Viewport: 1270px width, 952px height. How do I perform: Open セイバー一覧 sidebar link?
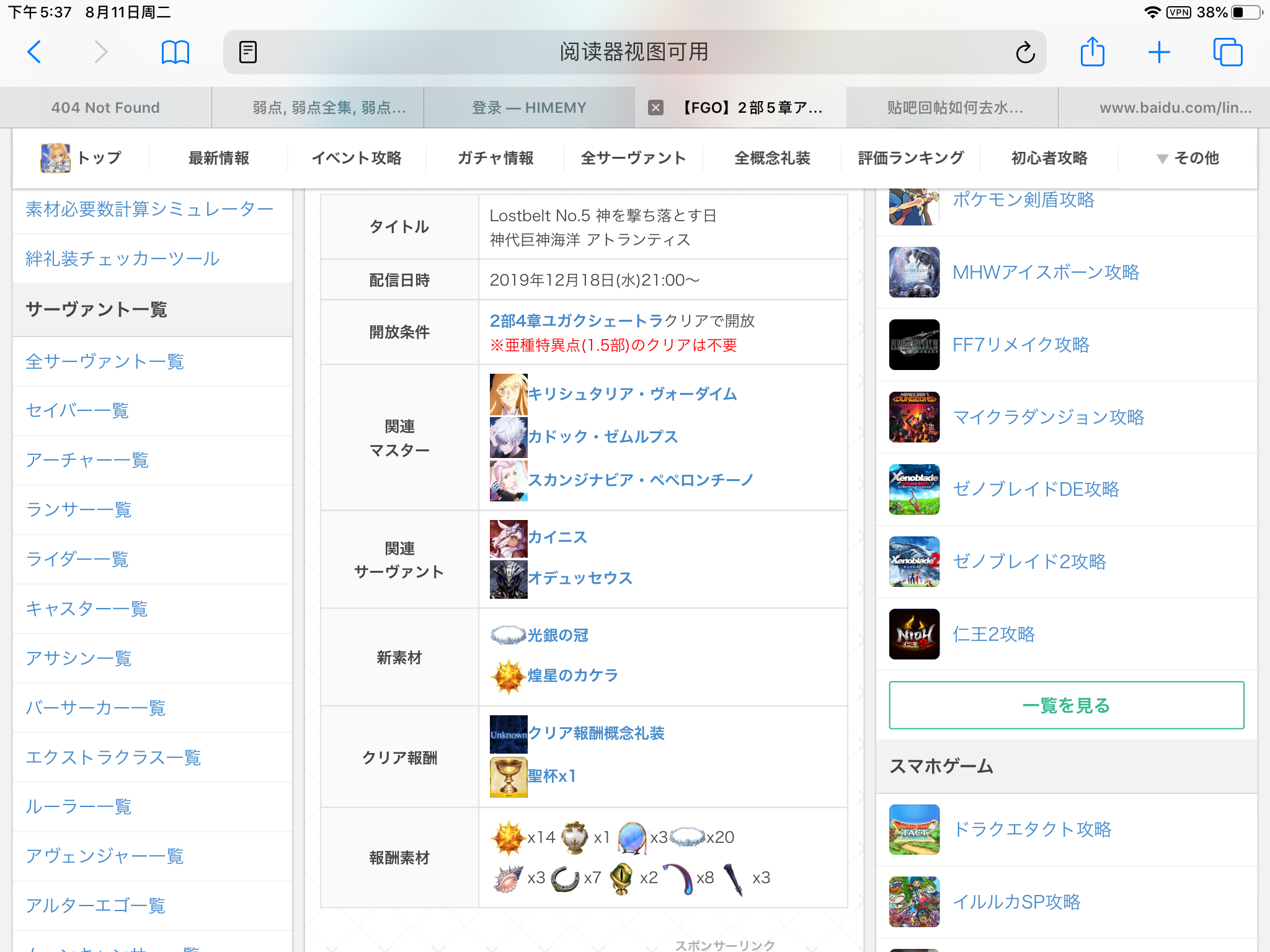tap(77, 410)
